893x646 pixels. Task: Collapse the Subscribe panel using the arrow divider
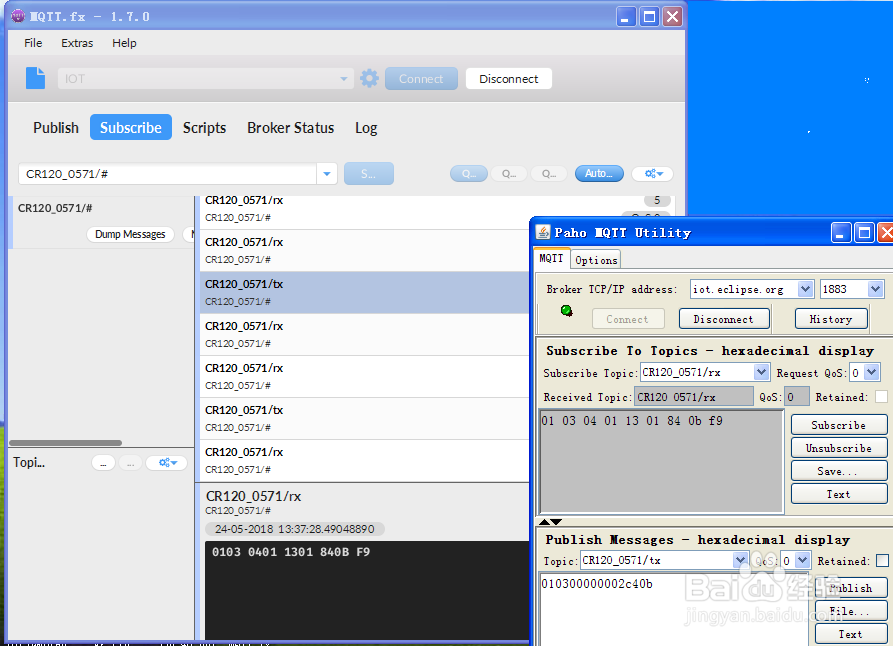click(x=544, y=521)
